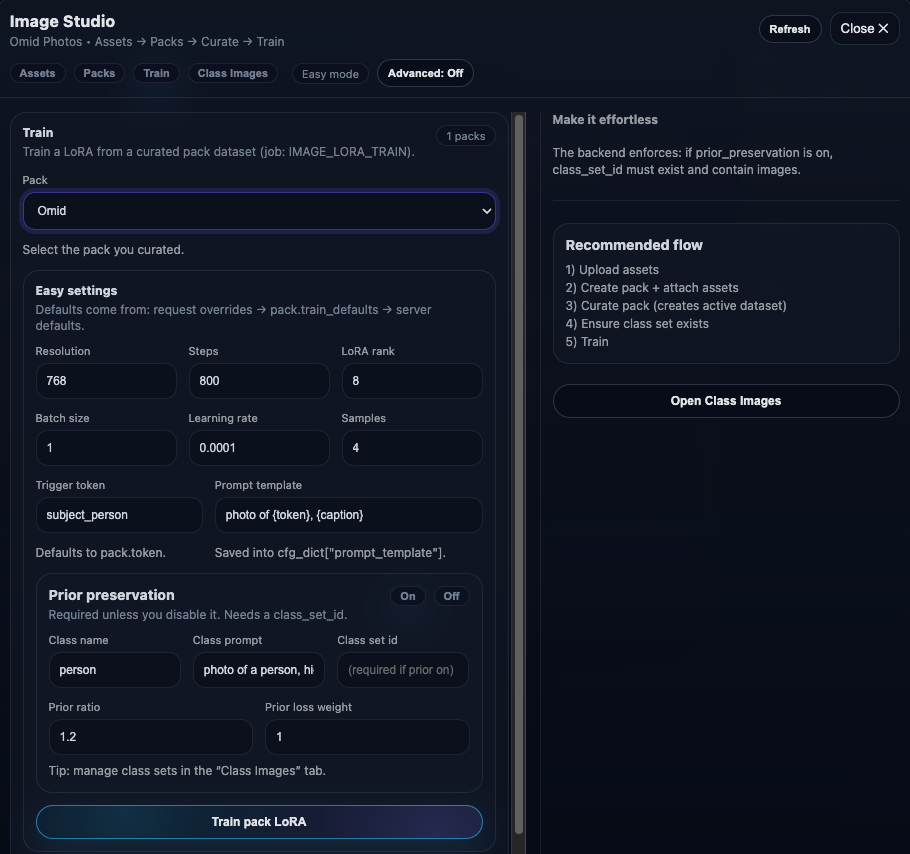
Task: Click the Resolution input field
Action: click(x=106, y=381)
